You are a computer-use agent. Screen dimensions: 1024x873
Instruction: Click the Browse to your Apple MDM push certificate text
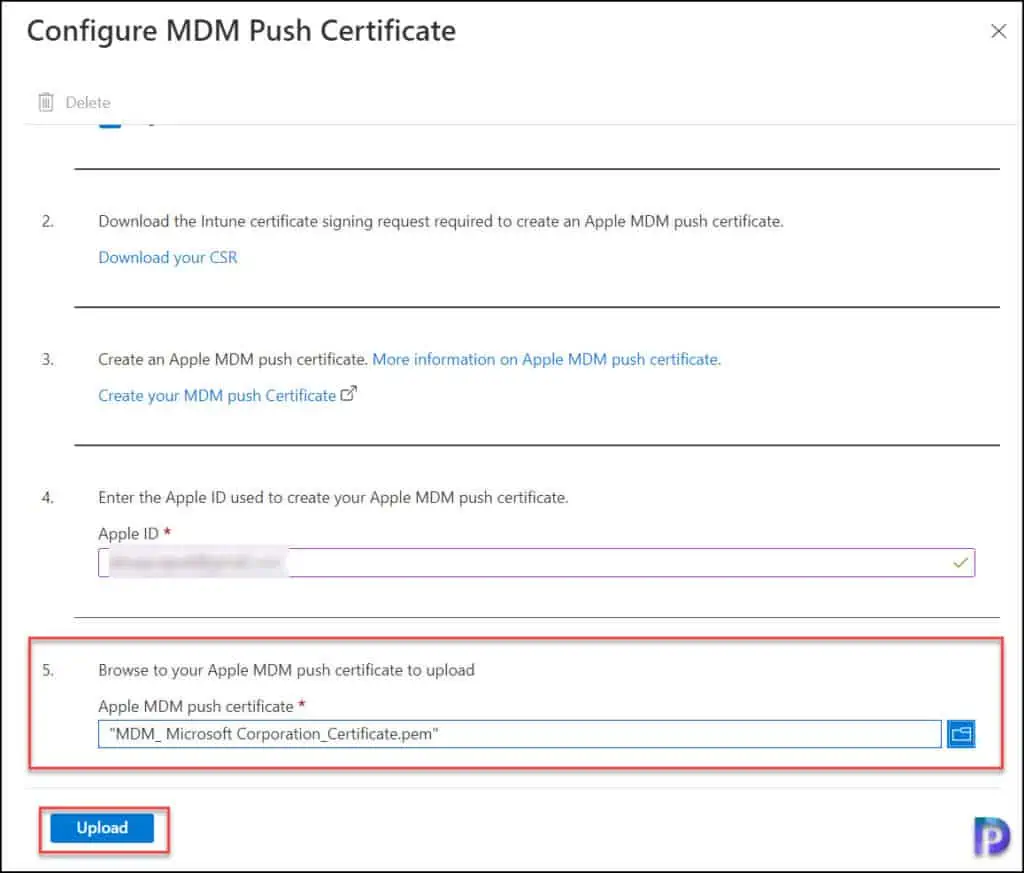pos(286,671)
